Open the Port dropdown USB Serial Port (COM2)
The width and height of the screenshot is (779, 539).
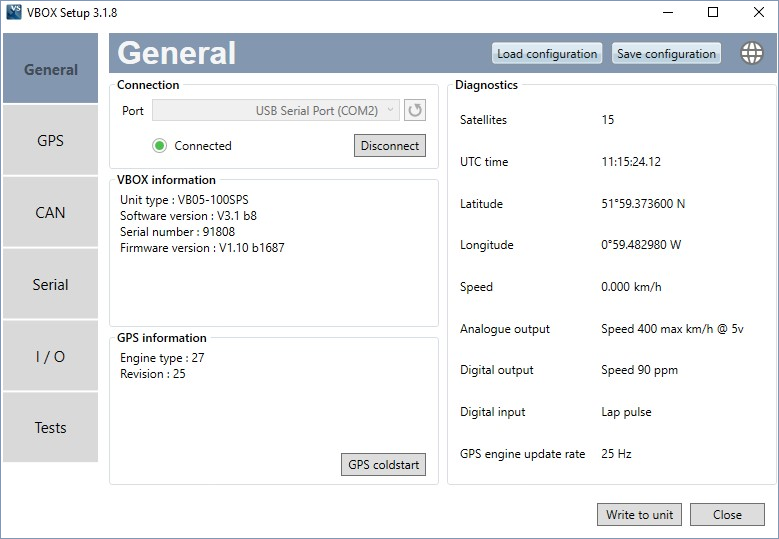click(x=276, y=110)
